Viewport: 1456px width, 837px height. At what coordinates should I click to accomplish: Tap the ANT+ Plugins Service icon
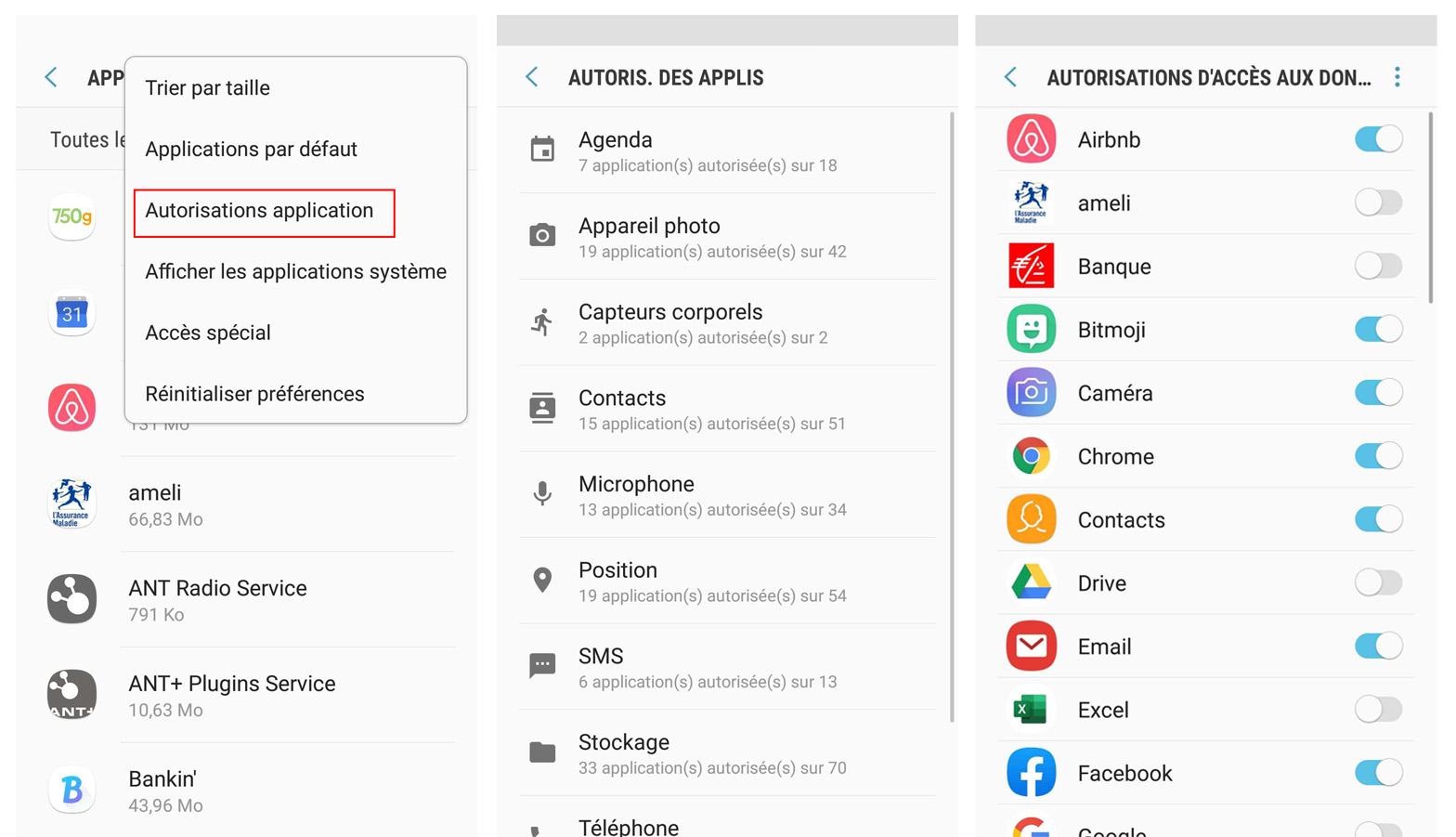[71, 695]
